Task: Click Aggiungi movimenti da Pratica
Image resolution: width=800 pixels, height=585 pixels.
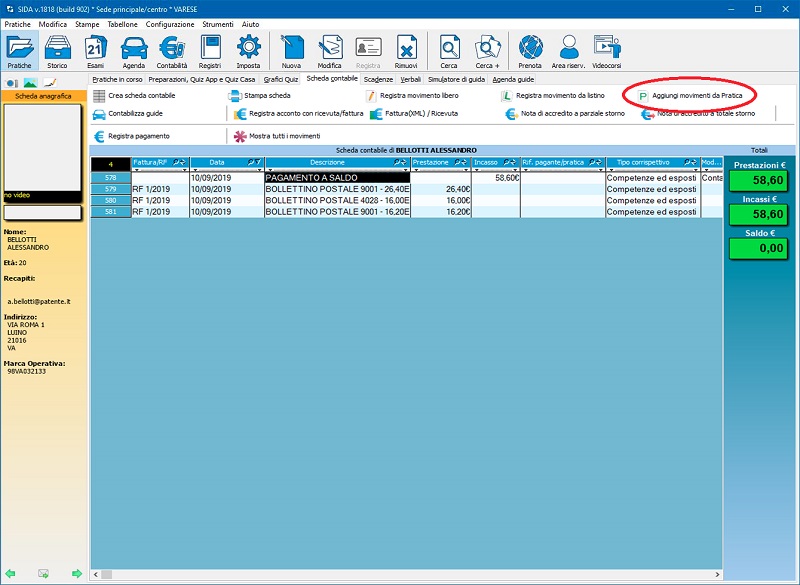Action: (690, 95)
